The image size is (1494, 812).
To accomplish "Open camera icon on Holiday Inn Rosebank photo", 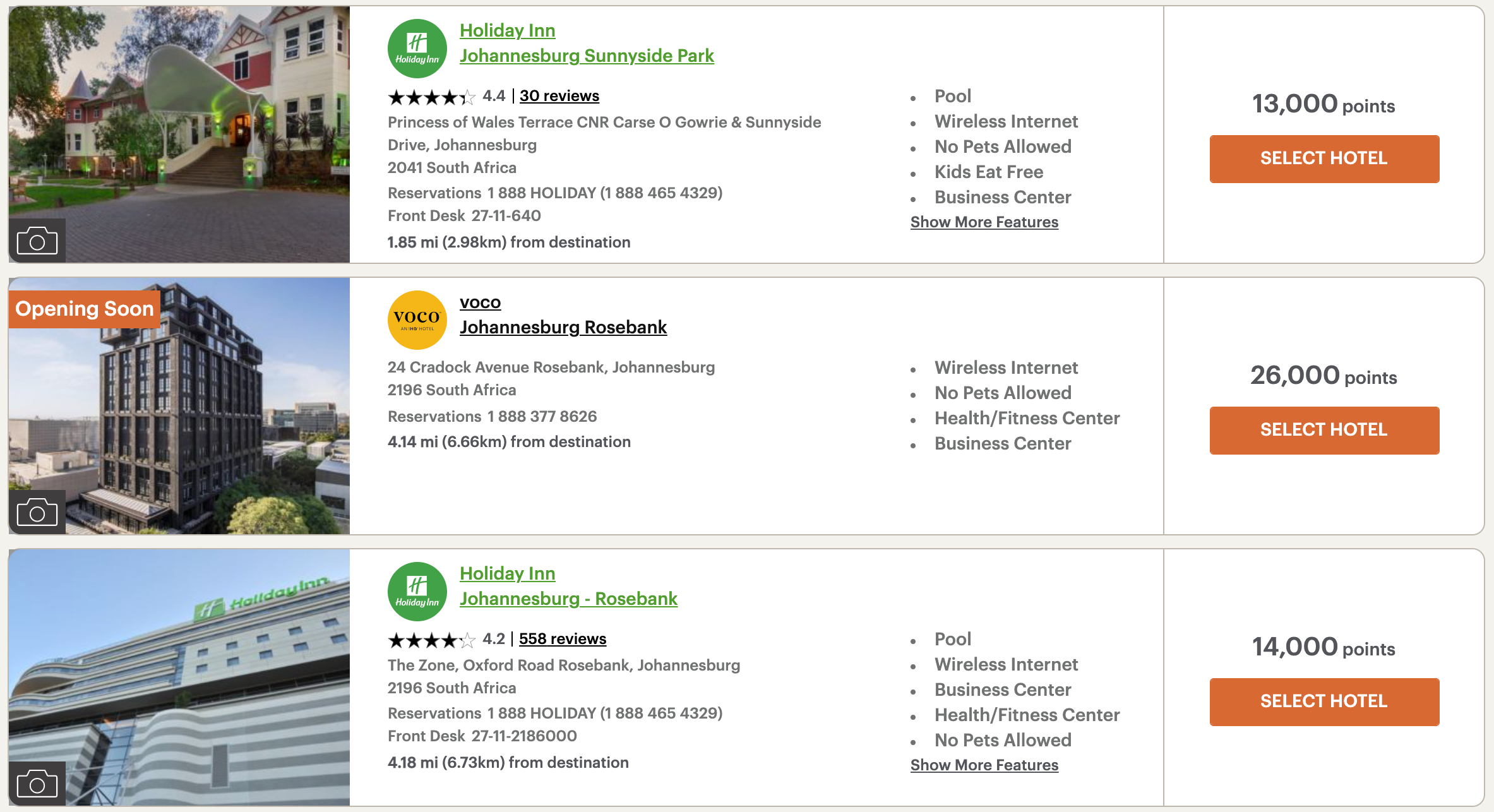I will click(37, 784).
